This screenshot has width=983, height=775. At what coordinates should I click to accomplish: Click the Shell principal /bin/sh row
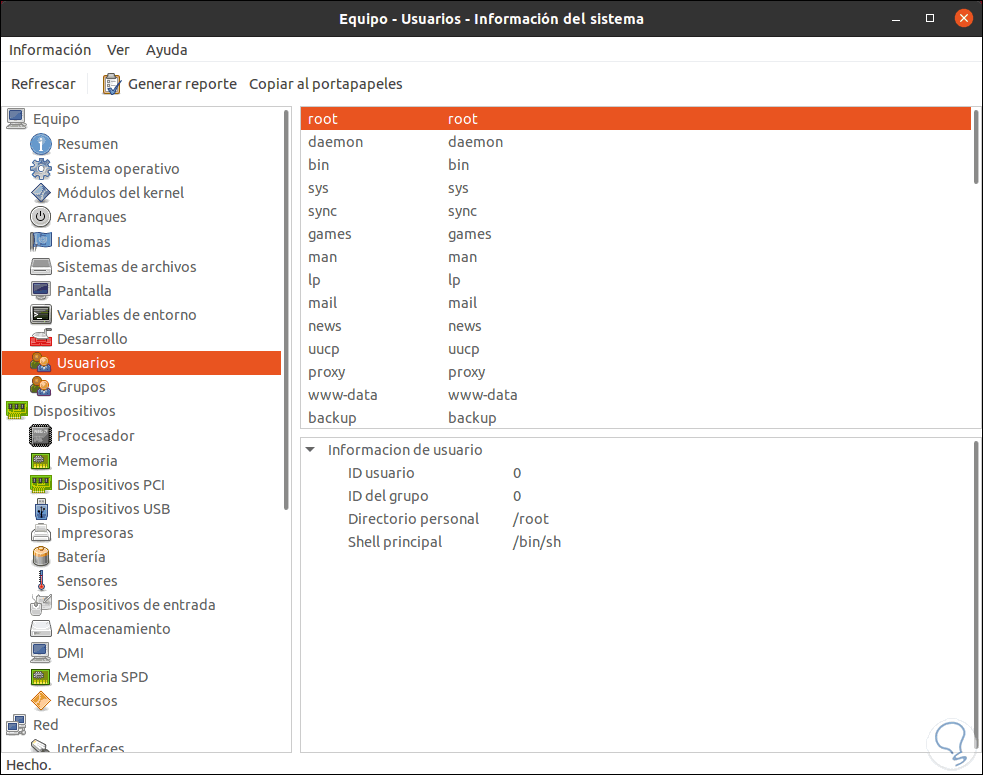636,542
